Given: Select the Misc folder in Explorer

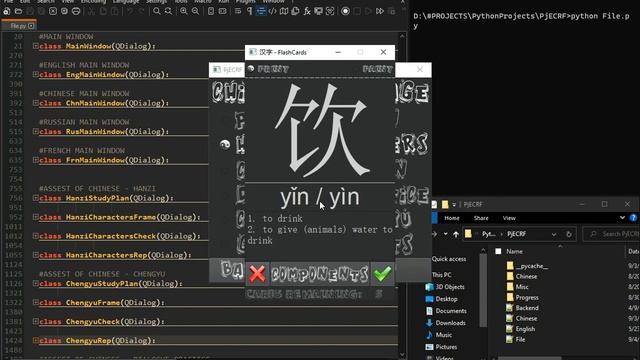Looking at the screenshot, I should point(518,287).
